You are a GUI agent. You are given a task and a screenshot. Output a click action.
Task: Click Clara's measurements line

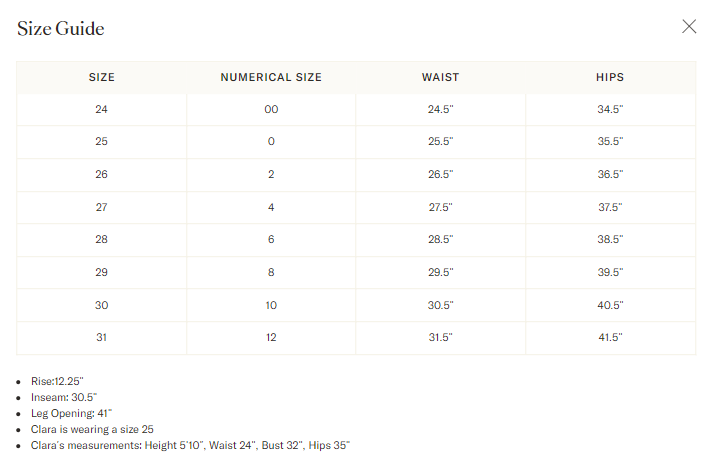coord(190,445)
